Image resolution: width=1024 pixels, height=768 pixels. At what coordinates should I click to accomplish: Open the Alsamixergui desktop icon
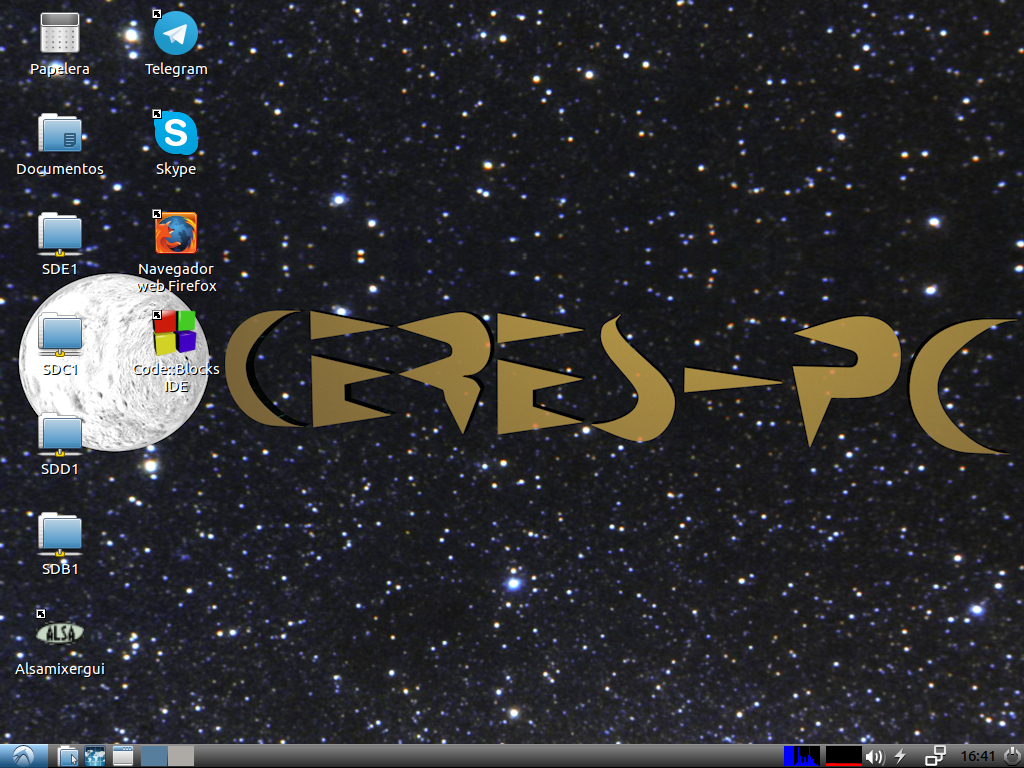(x=60, y=633)
